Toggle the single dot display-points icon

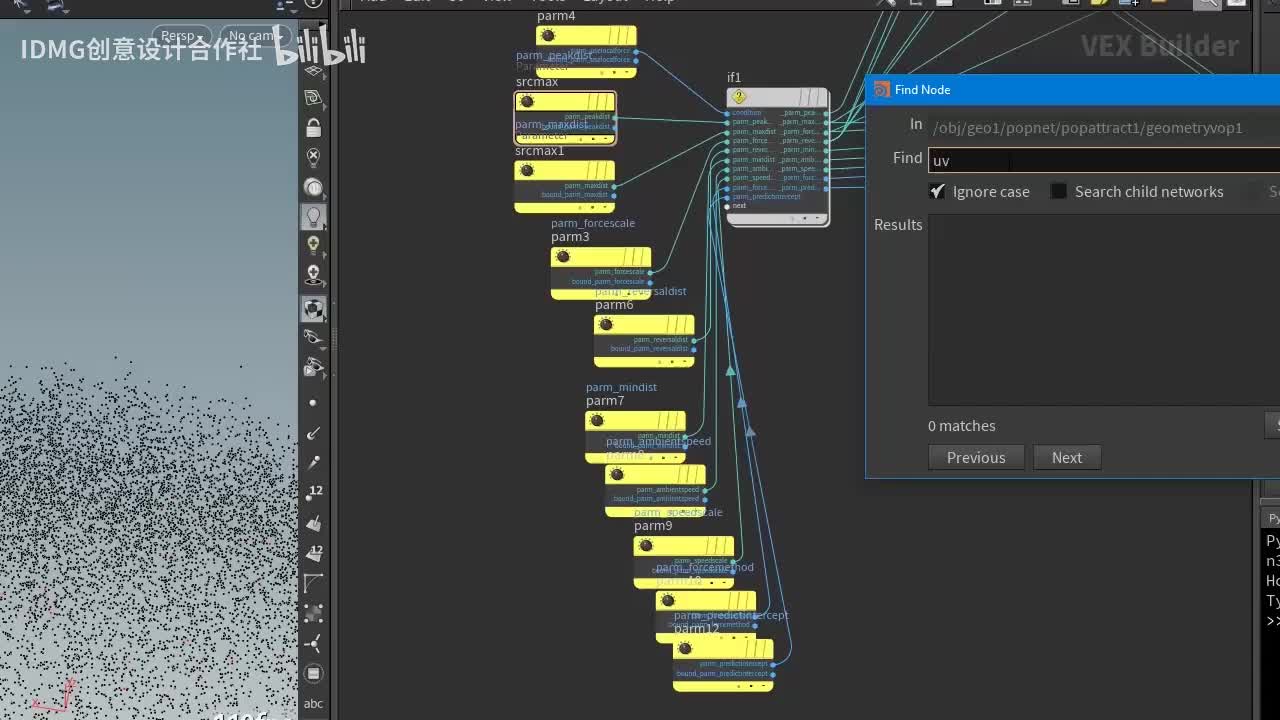click(x=314, y=403)
